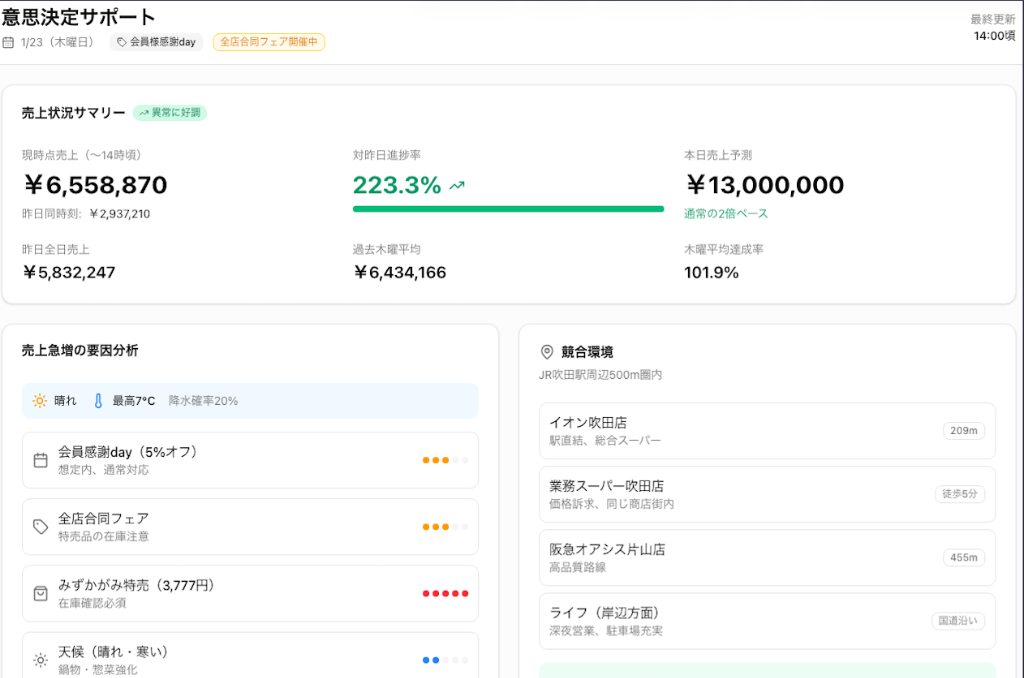
Task: Click the 徒歩5分 badge on 業務スーパー吹田店
Action: tap(959, 494)
